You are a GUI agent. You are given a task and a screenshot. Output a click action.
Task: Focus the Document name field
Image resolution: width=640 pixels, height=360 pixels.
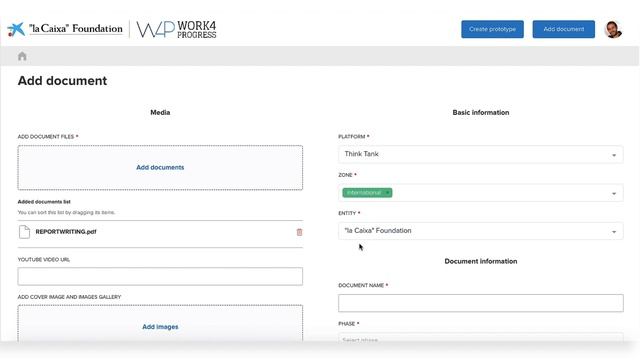pyautogui.click(x=480, y=303)
